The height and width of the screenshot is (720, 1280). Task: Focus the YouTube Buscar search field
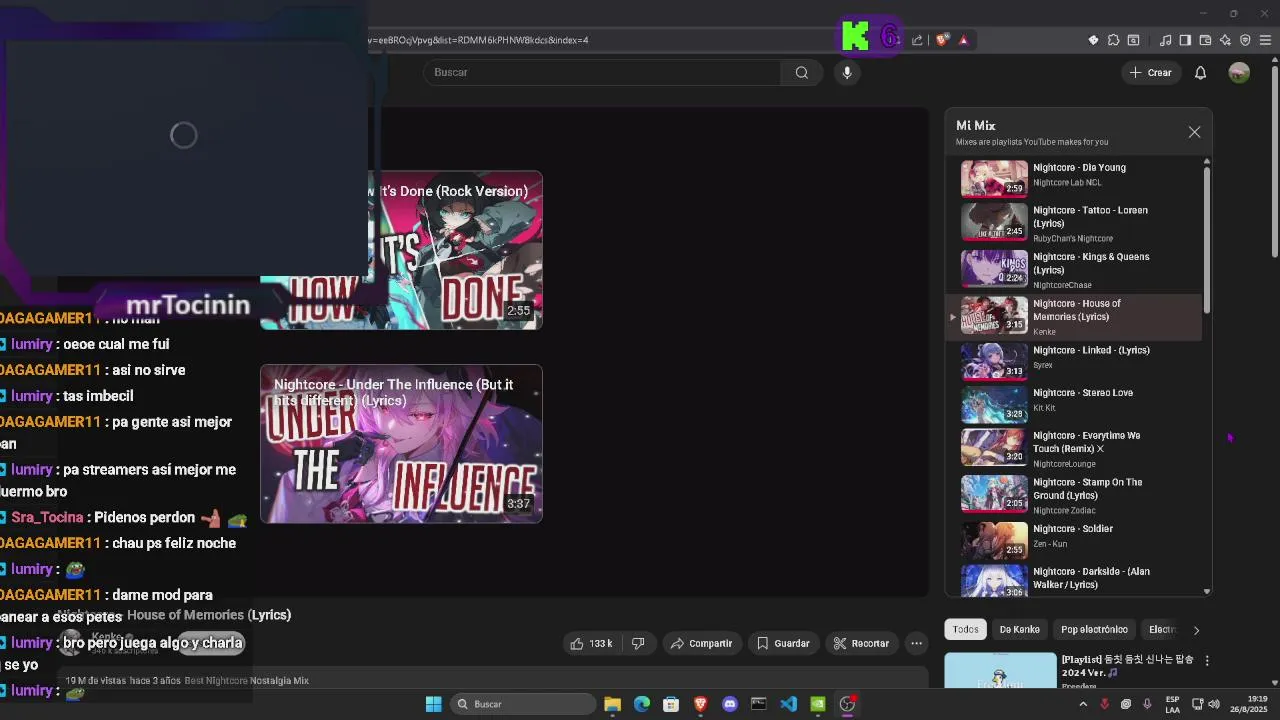603,72
